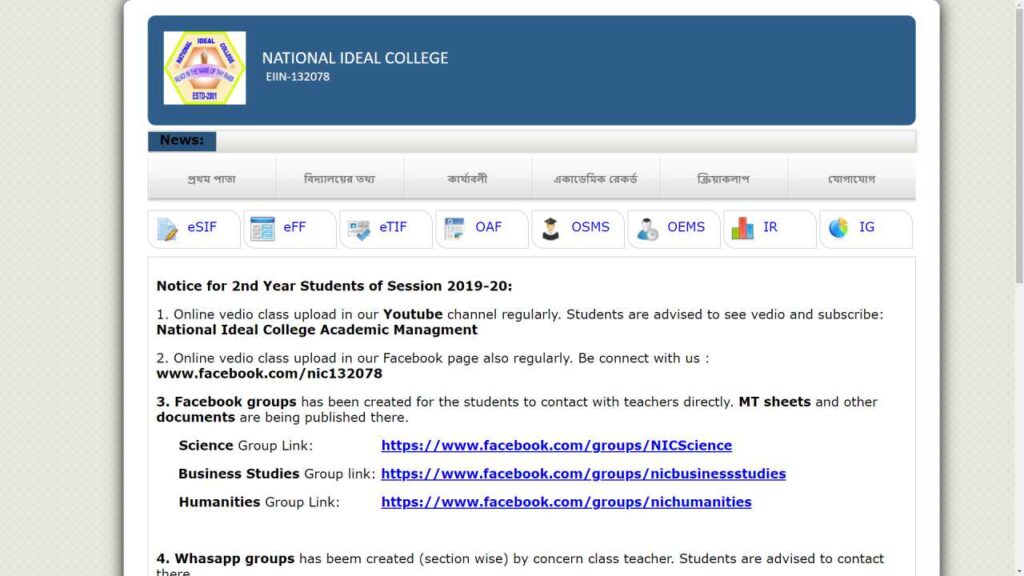Screen dimensions: 1024x576
Task: Open the বিদ্যালয়ের তথ্য menu
Action: (x=340, y=177)
